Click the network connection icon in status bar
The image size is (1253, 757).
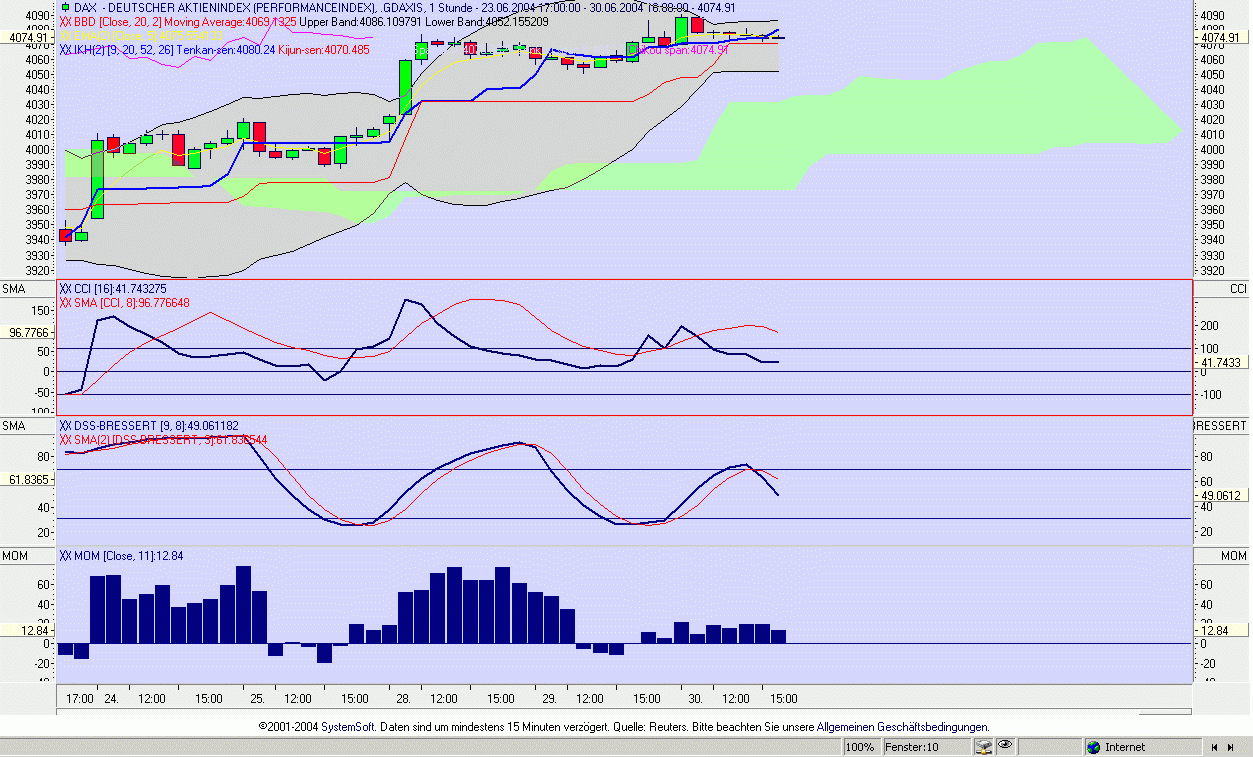point(984,747)
